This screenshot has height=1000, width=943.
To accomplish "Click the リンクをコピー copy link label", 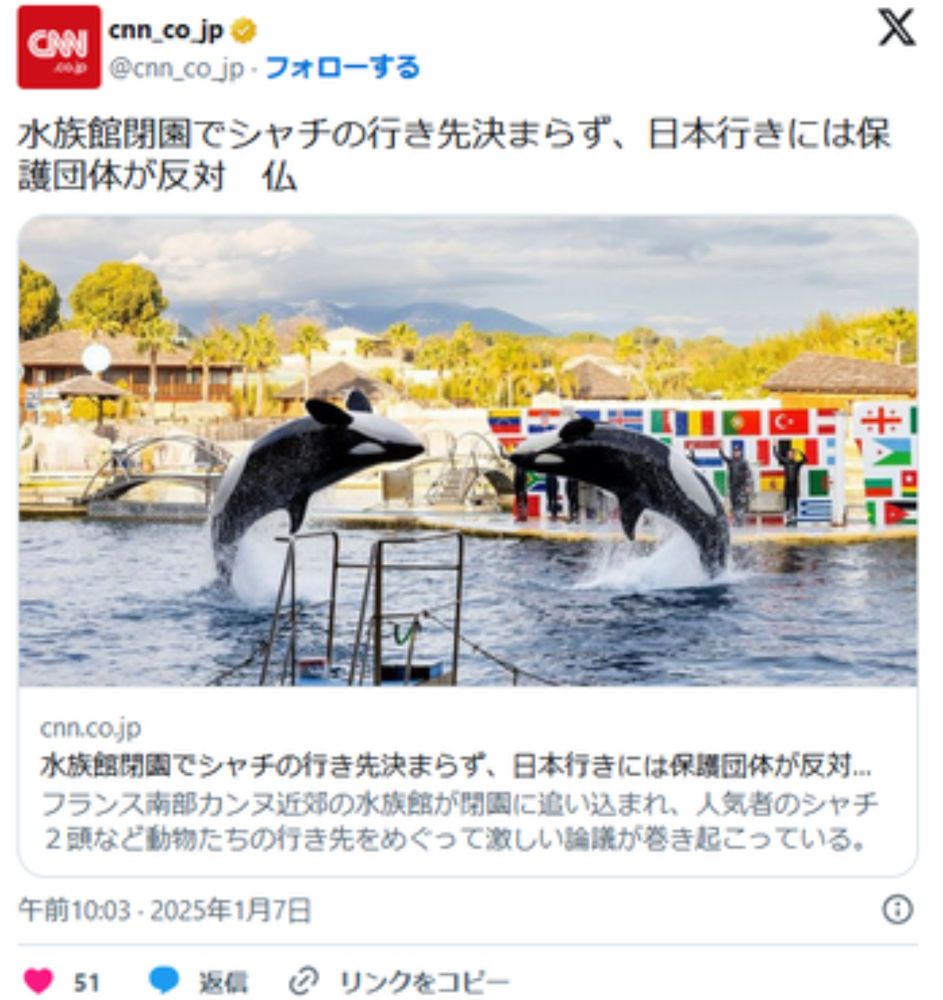I will [425, 982].
